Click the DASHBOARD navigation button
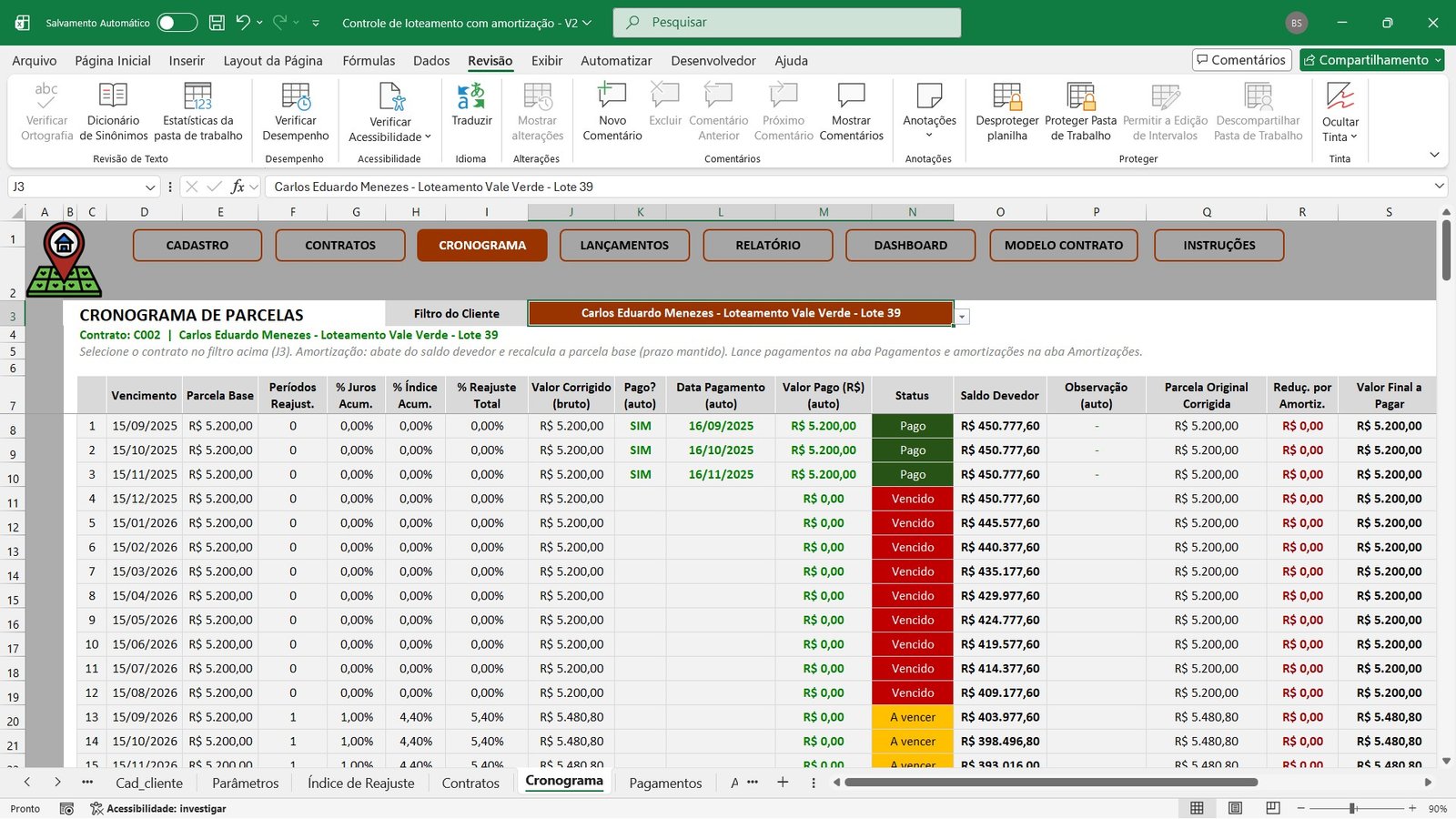1456x819 pixels. [911, 245]
